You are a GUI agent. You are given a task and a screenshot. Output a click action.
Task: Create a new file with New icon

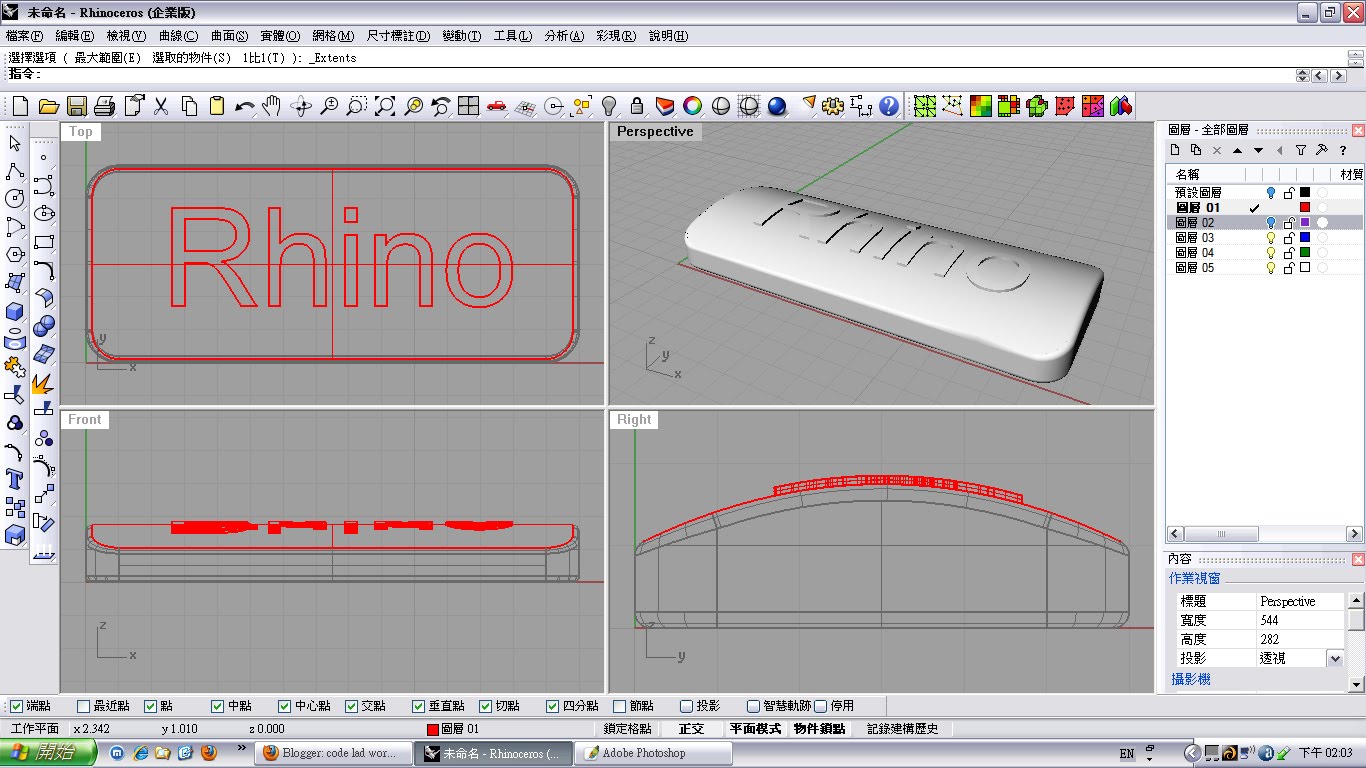(20, 106)
